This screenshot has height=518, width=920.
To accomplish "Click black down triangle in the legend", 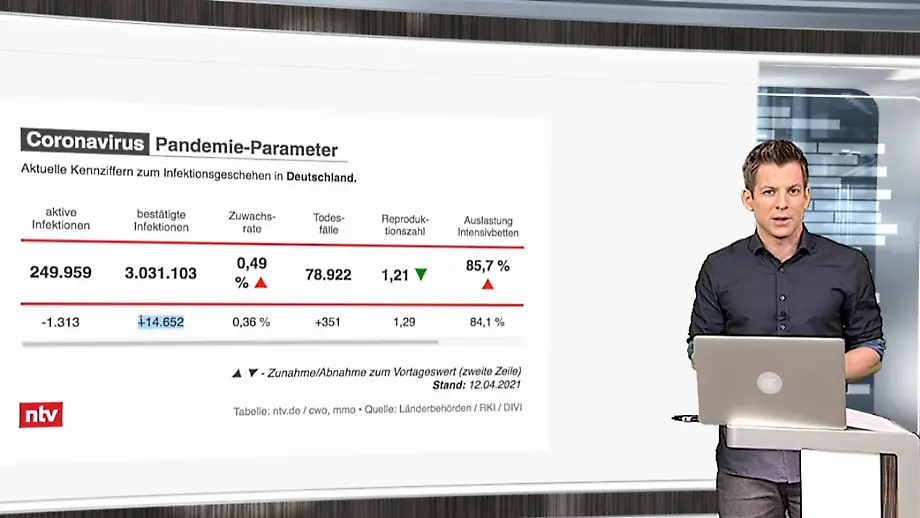I will click(x=253, y=373).
